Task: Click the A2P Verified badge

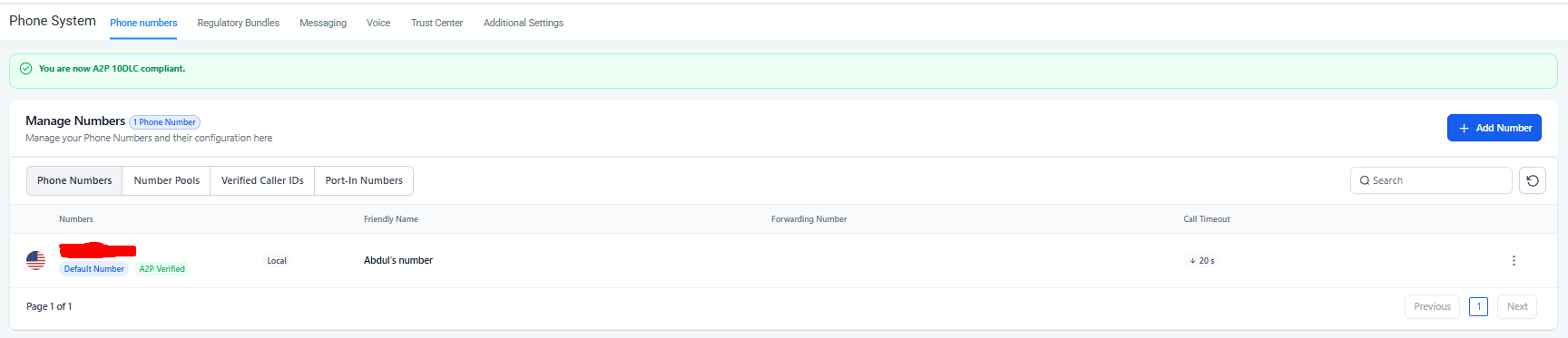Action: [162, 269]
